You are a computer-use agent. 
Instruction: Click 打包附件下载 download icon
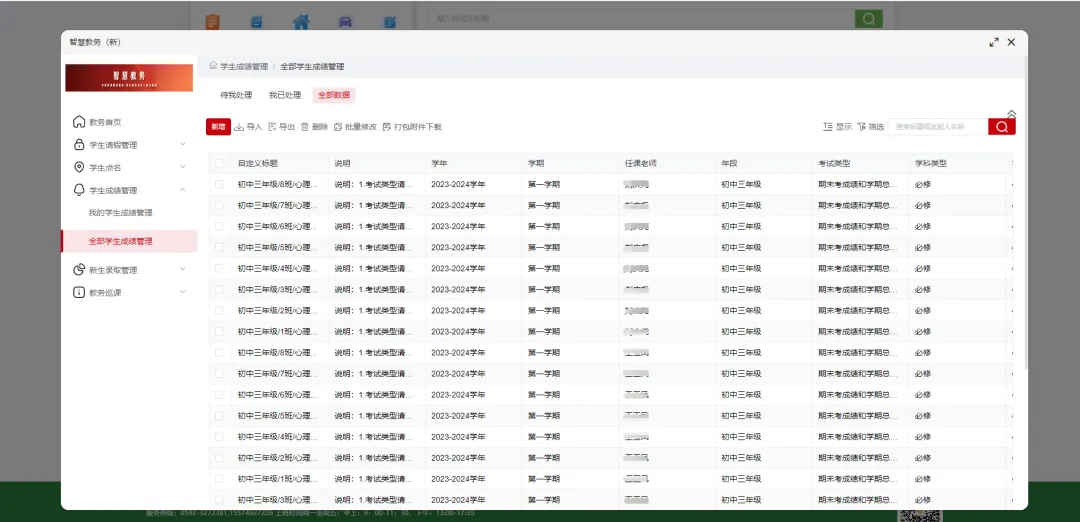pos(387,127)
